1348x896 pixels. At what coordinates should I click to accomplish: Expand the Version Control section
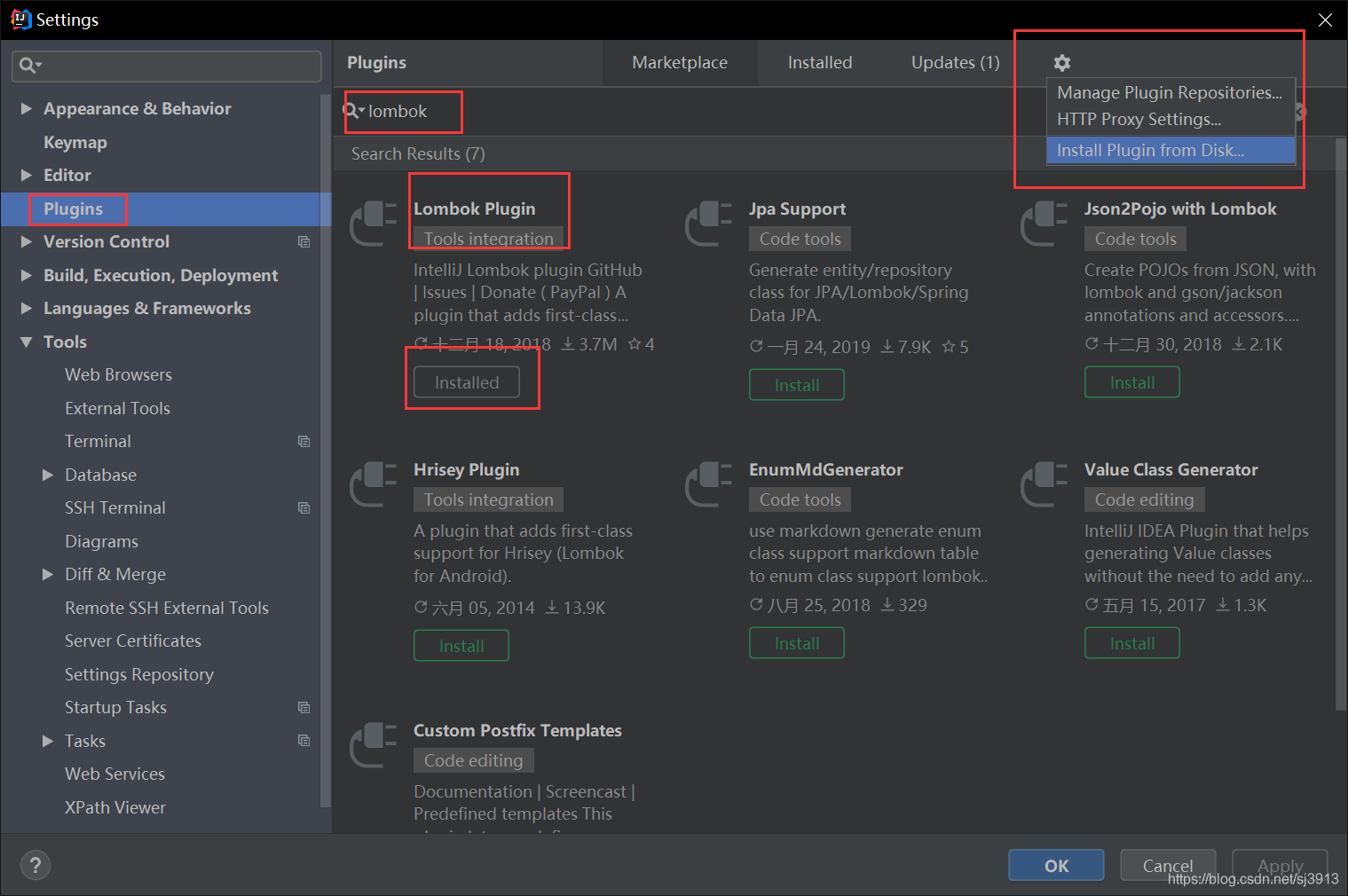27,241
